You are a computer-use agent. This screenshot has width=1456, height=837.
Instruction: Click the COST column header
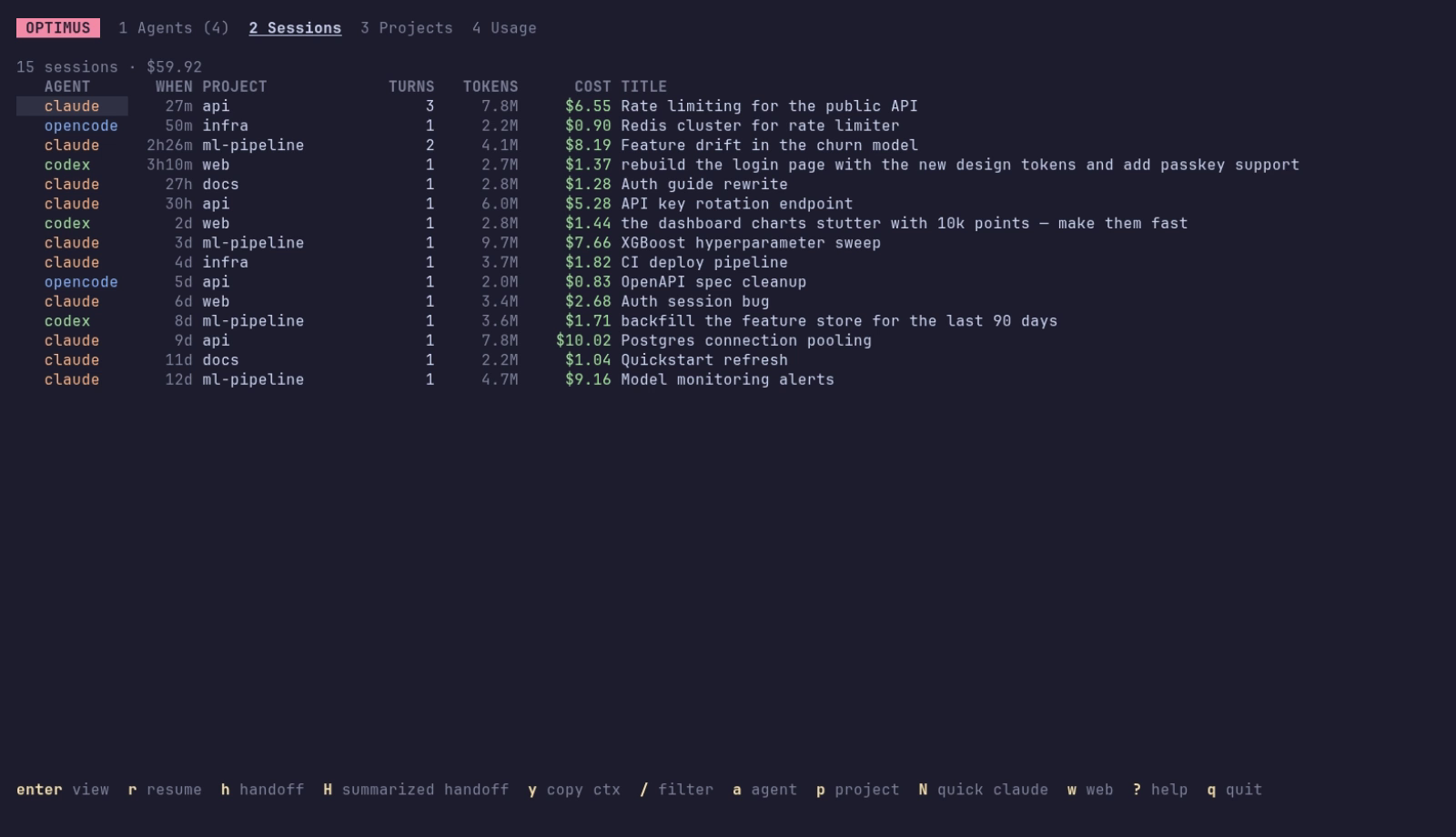[x=592, y=86]
